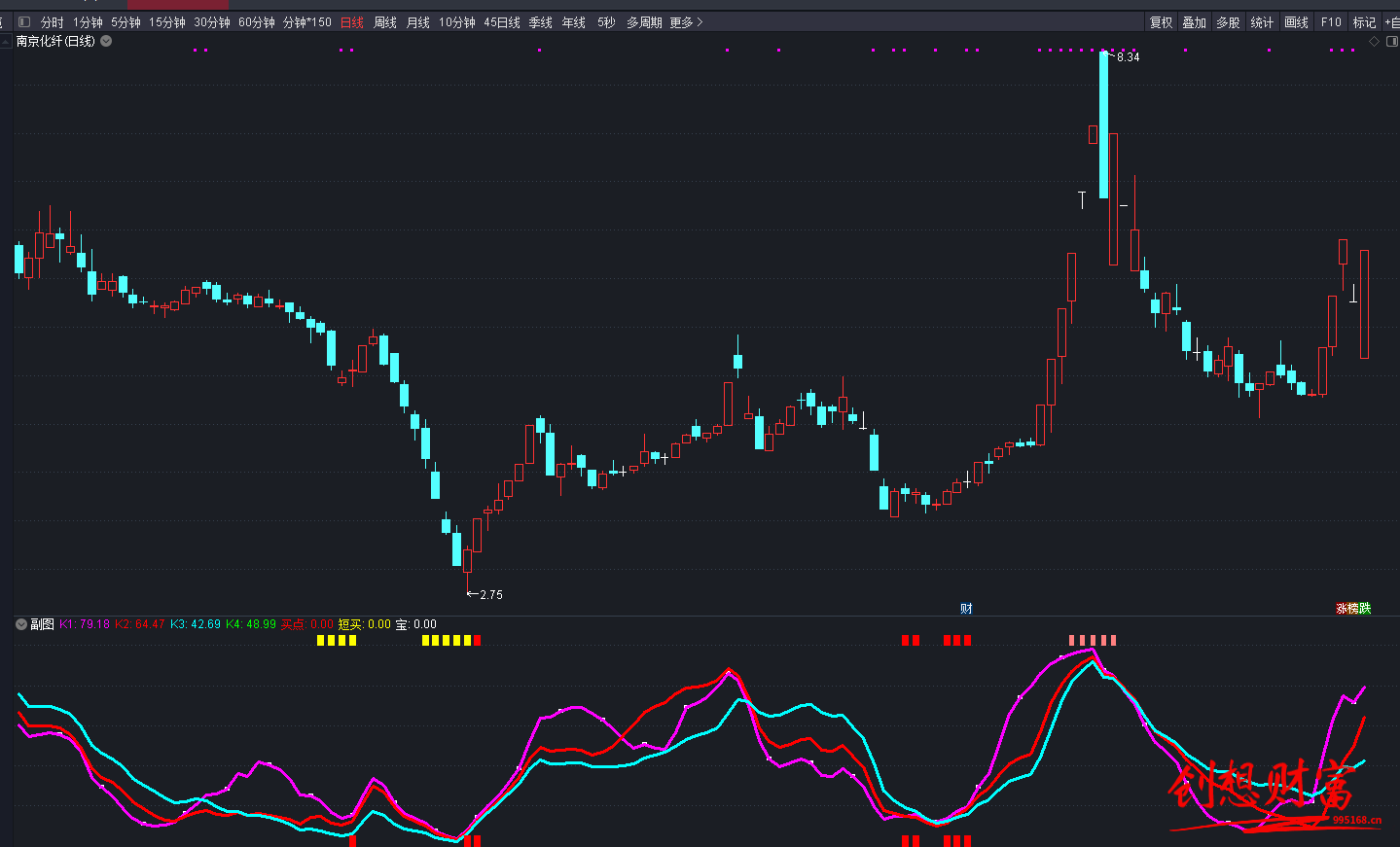Image resolution: width=1400 pixels, height=847 pixels.
Task: Click the 标记 mark button
Action: click(x=1364, y=22)
